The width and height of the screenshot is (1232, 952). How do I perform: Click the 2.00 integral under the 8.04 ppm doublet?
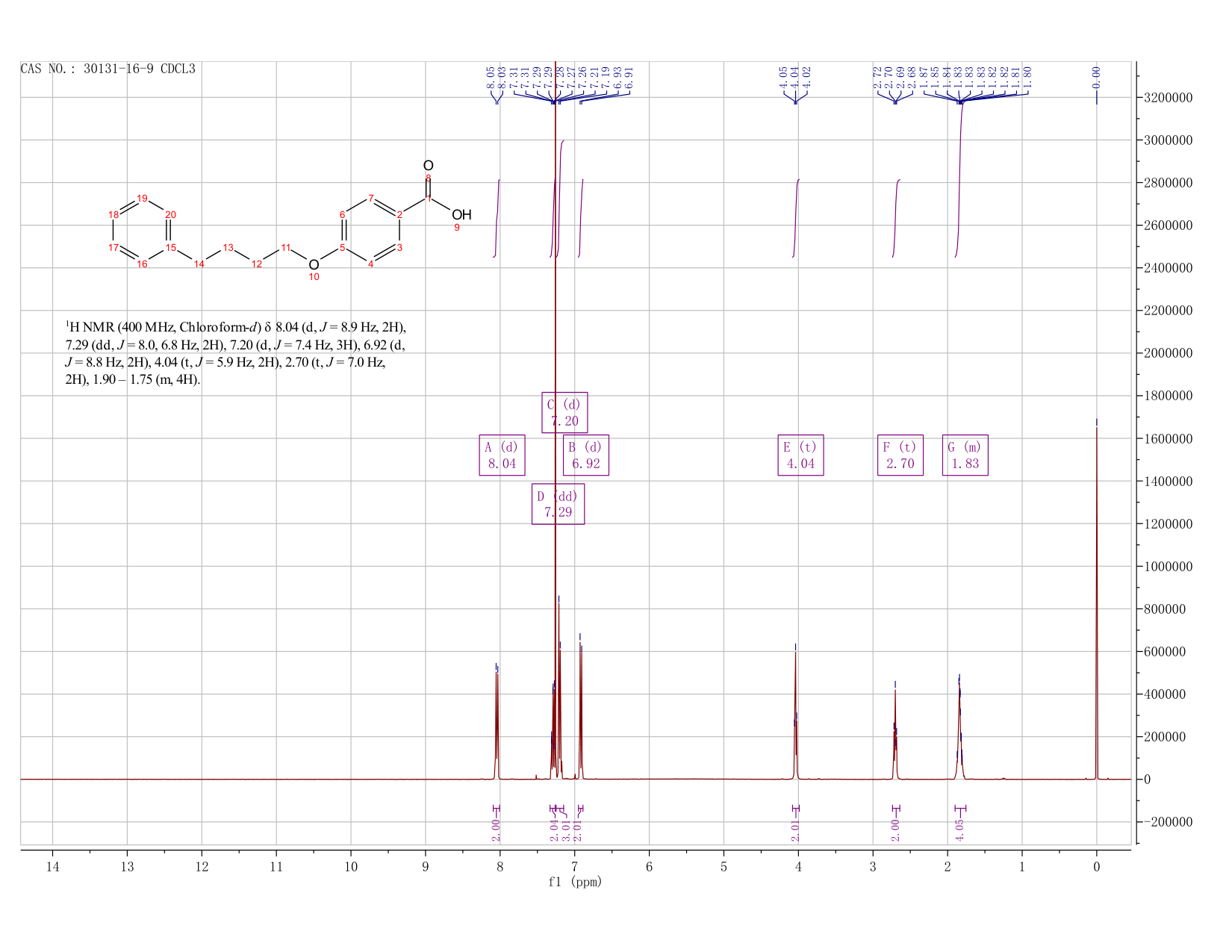(496, 830)
